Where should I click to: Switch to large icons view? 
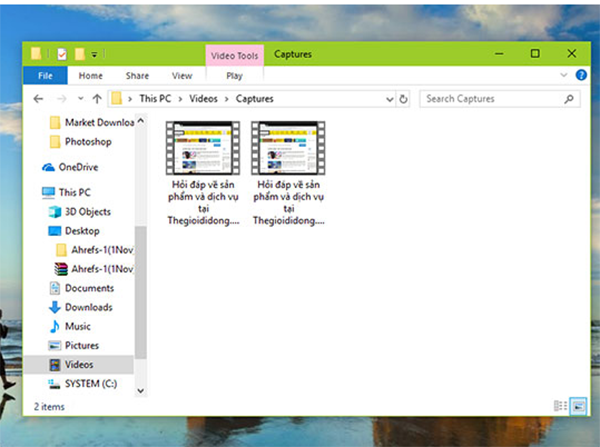(577, 405)
